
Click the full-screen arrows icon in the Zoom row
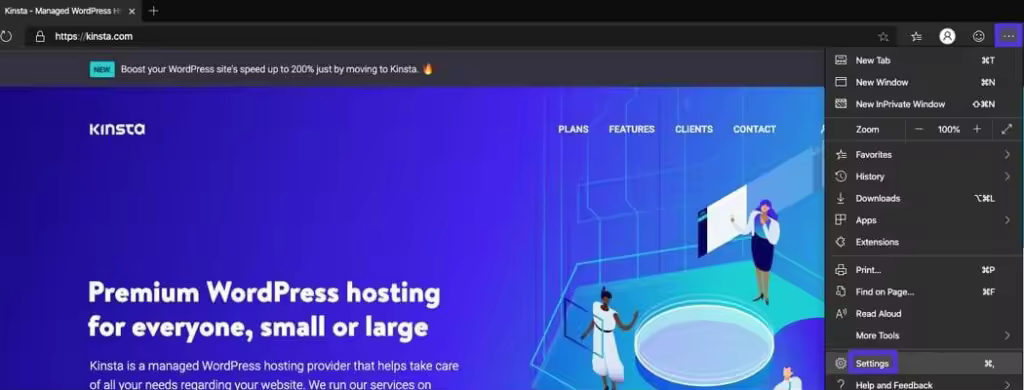pos(1006,129)
